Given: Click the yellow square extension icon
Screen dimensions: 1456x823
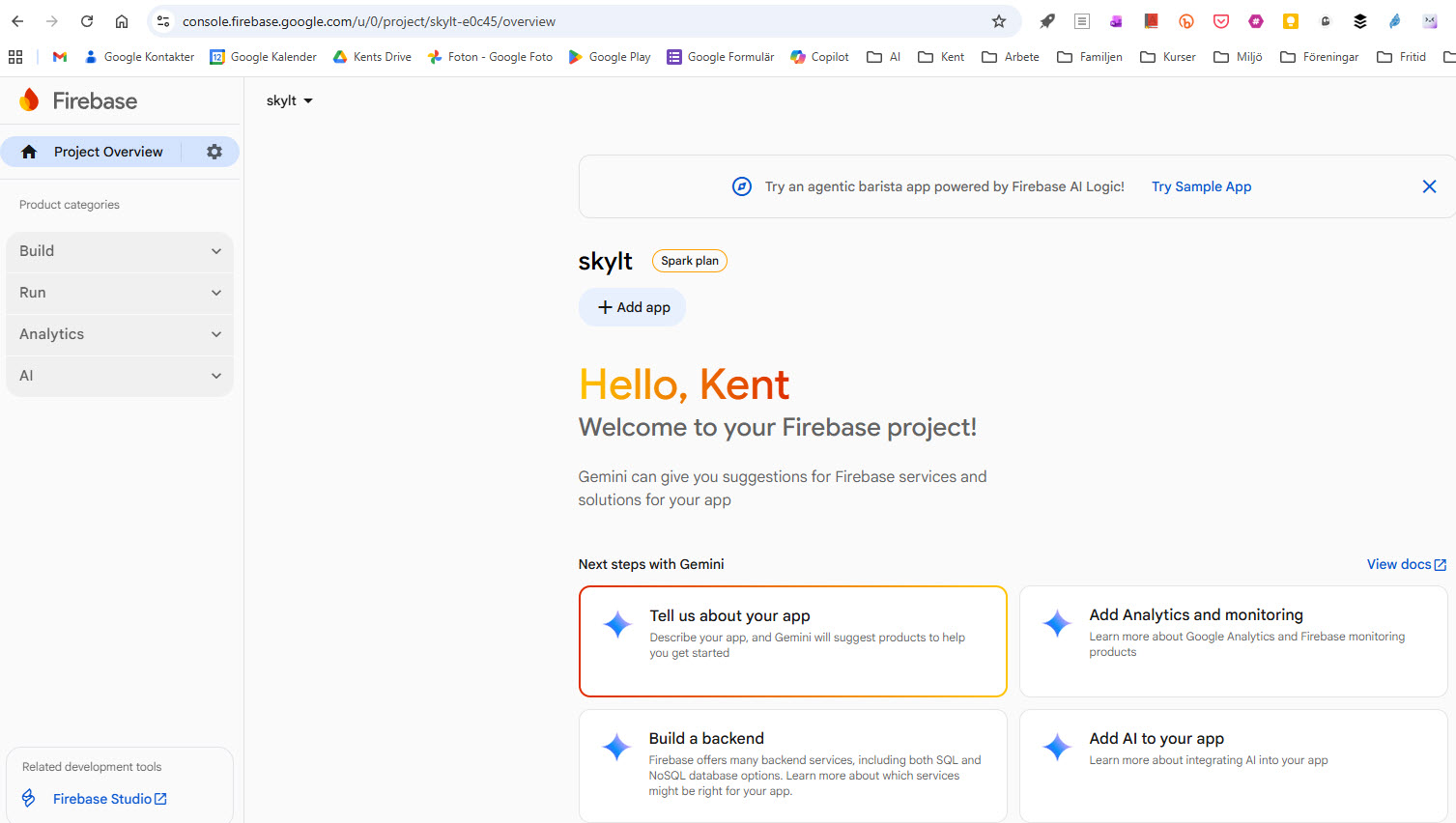Looking at the screenshot, I should click(x=1291, y=21).
